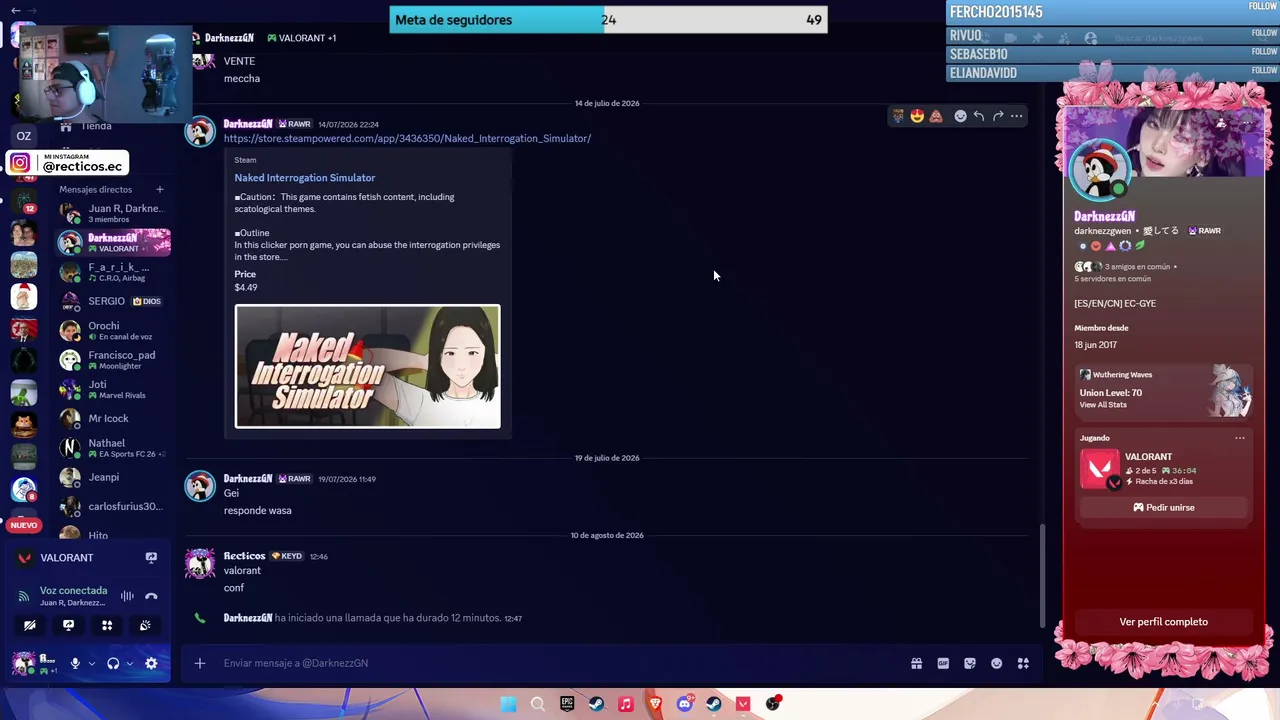1280x720 pixels.
Task: Toggle the camera on in voice panel
Action: tap(30, 625)
